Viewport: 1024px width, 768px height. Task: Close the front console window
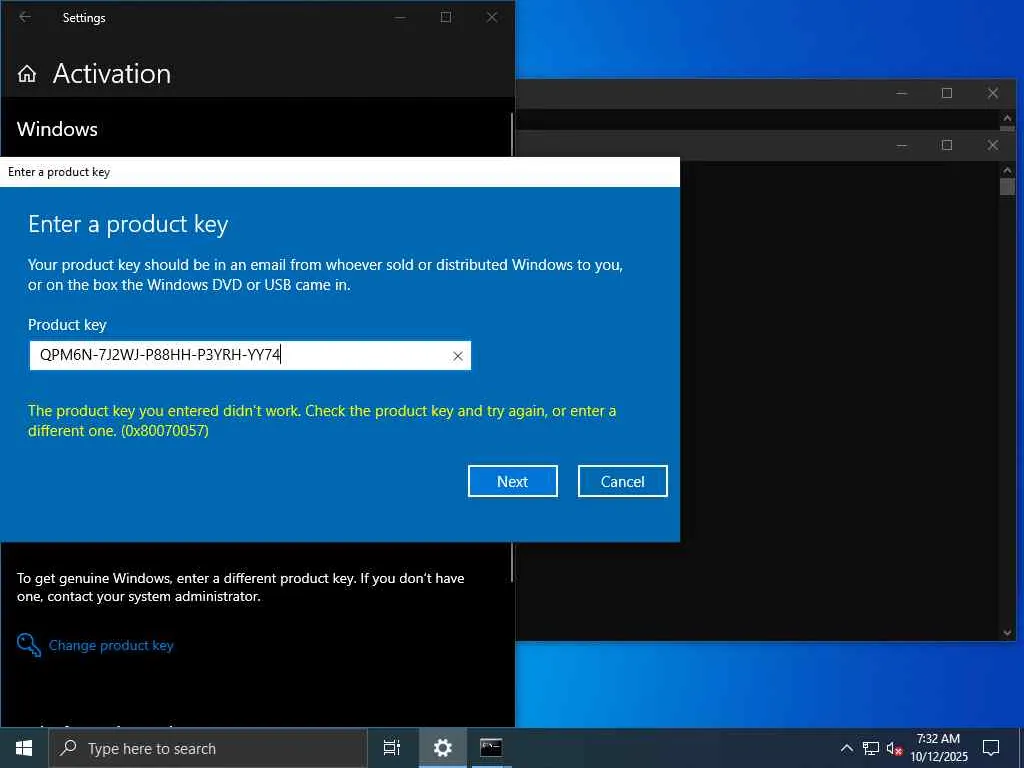pos(993,145)
